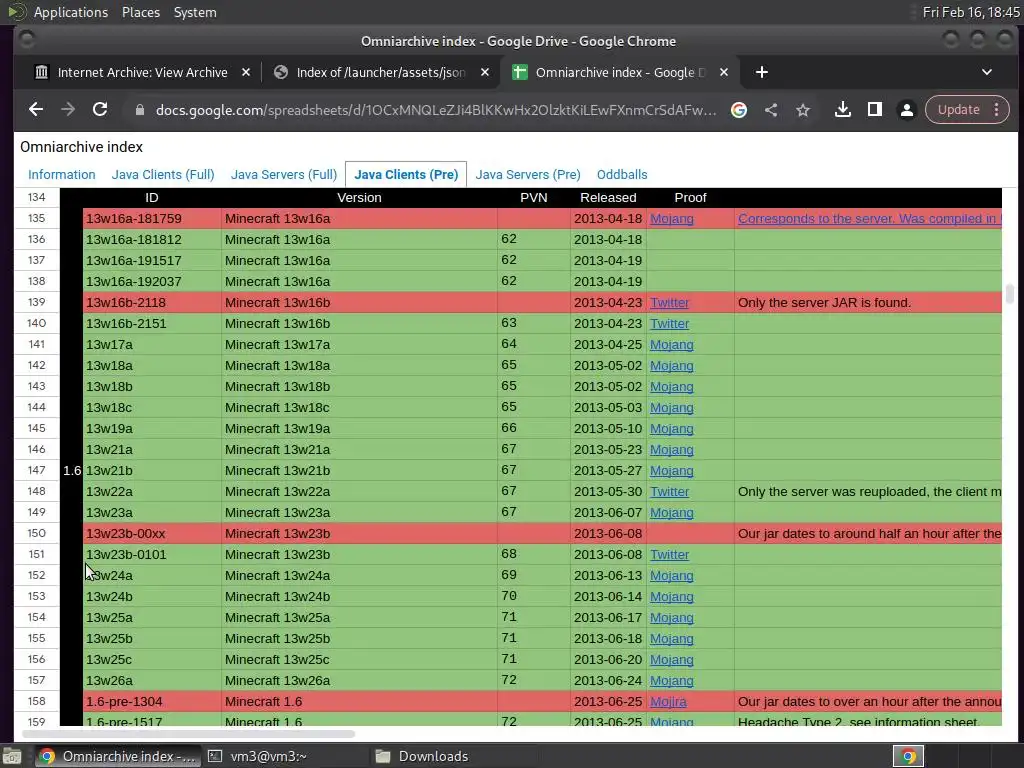Select the Java Clients (Pre) sheet tab
The image size is (1024, 768).
pyautogui.click(x=406, y=174)
